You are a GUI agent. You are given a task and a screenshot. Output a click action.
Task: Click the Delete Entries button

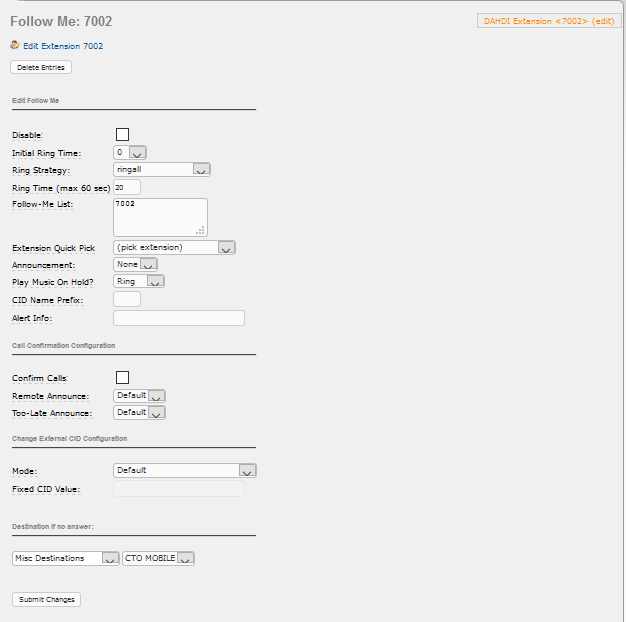41,67
